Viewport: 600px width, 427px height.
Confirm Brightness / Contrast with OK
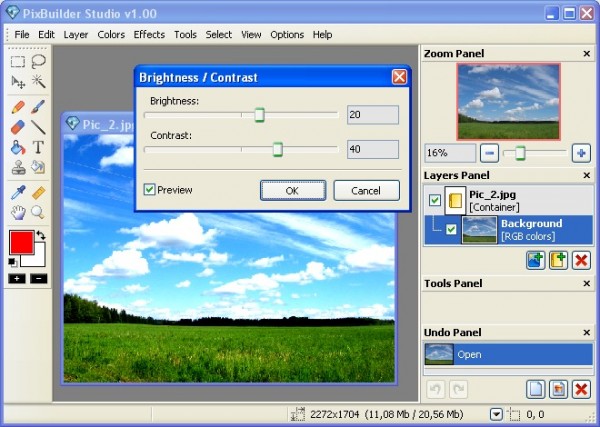click(x=293, y=191)
